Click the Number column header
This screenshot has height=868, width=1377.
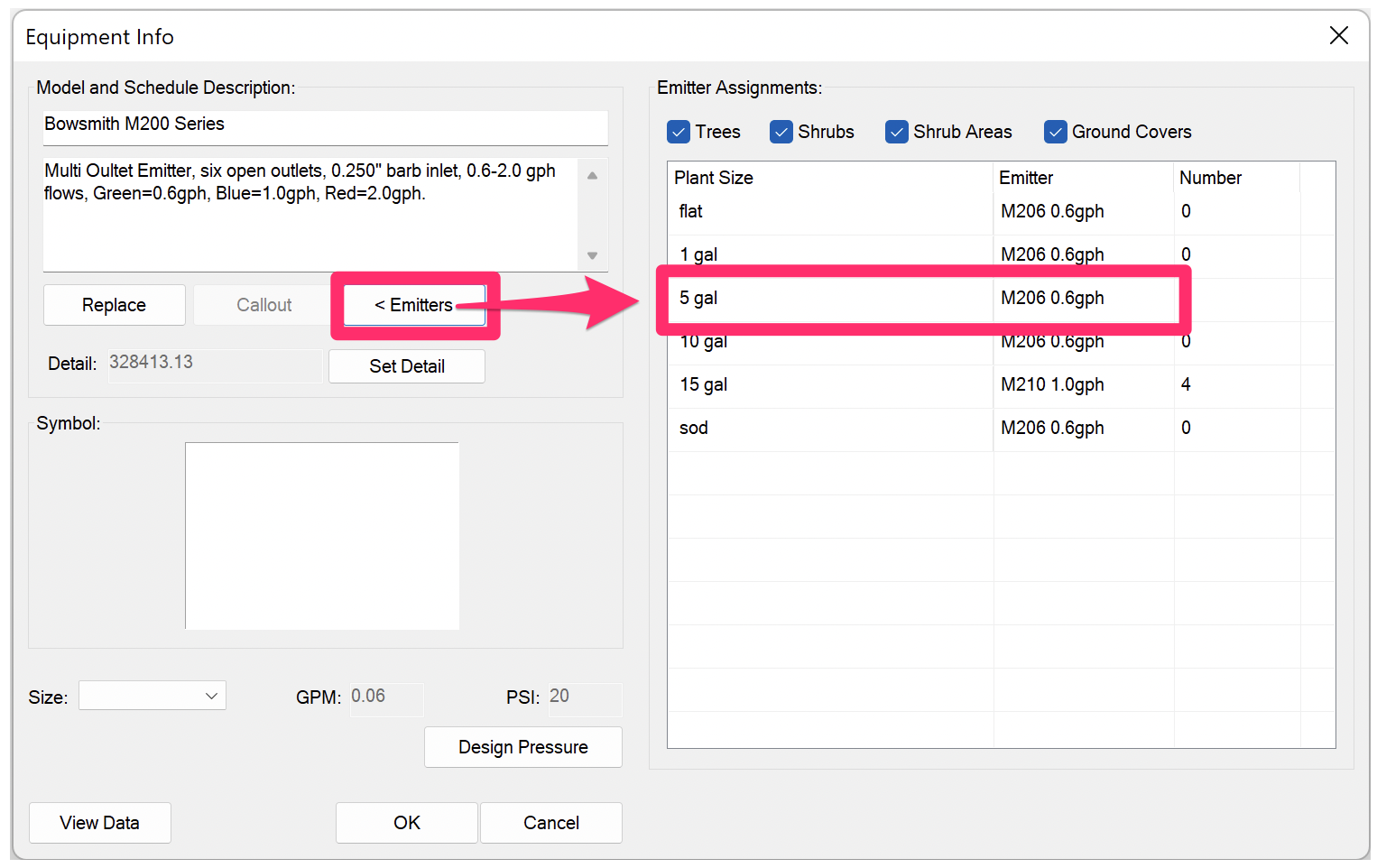(x=1236, y=178)
